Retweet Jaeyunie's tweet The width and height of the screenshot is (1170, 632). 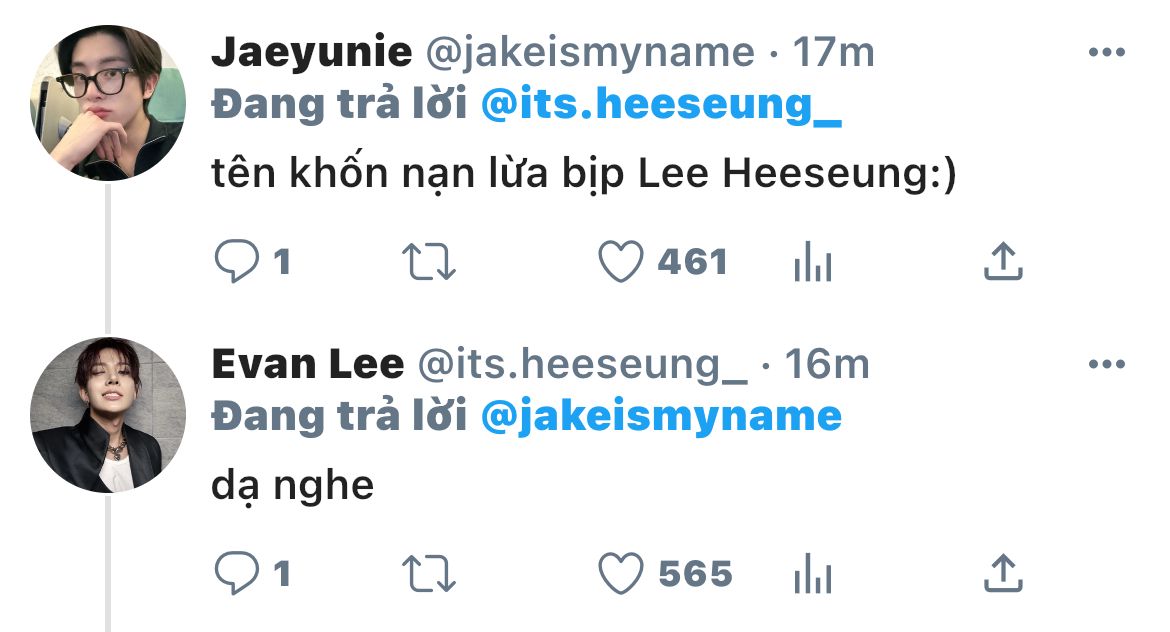coord(429,262)
